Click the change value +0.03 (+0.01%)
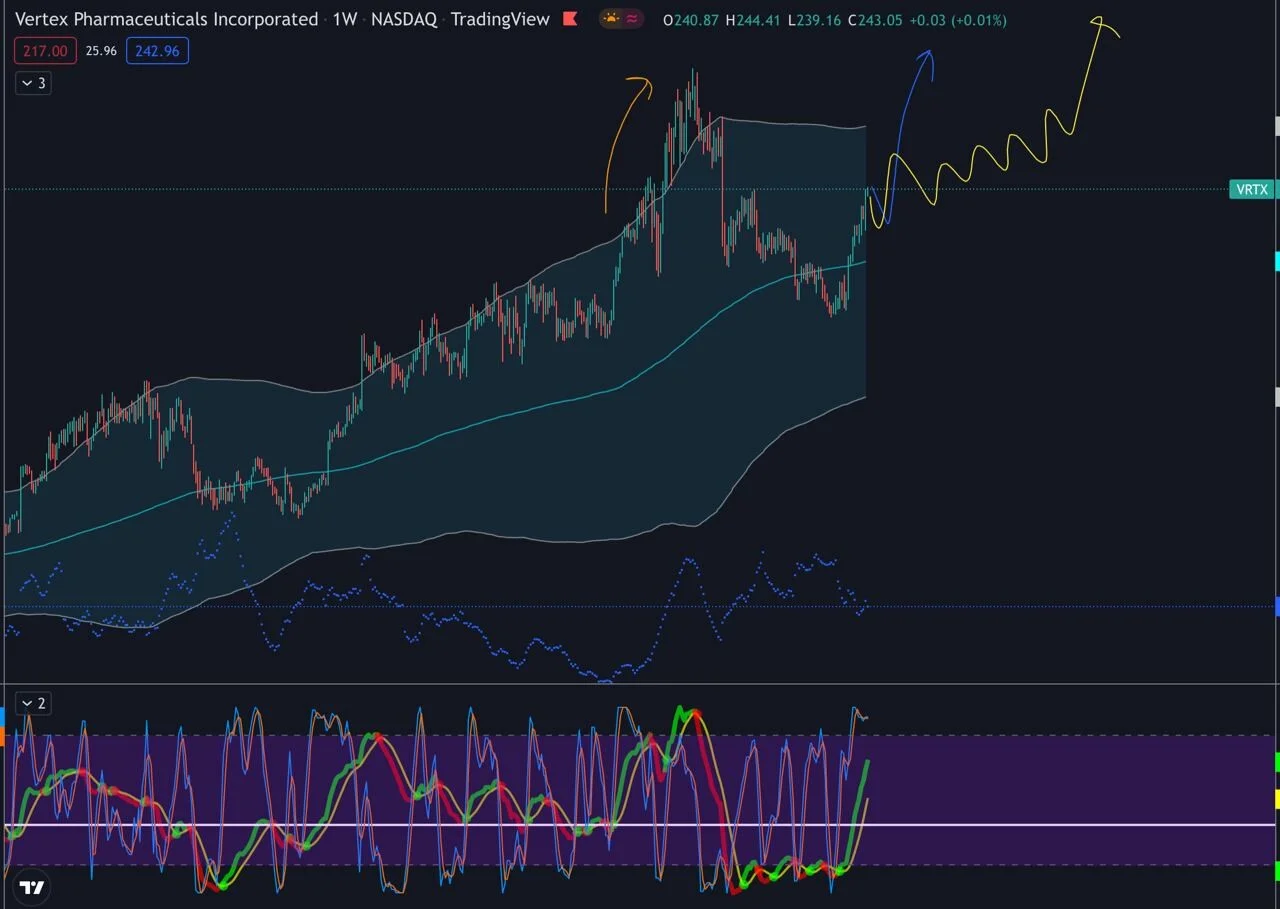The width and height of the screenshot is (1280, 909). pyautogui.click(x=958, y=20)
